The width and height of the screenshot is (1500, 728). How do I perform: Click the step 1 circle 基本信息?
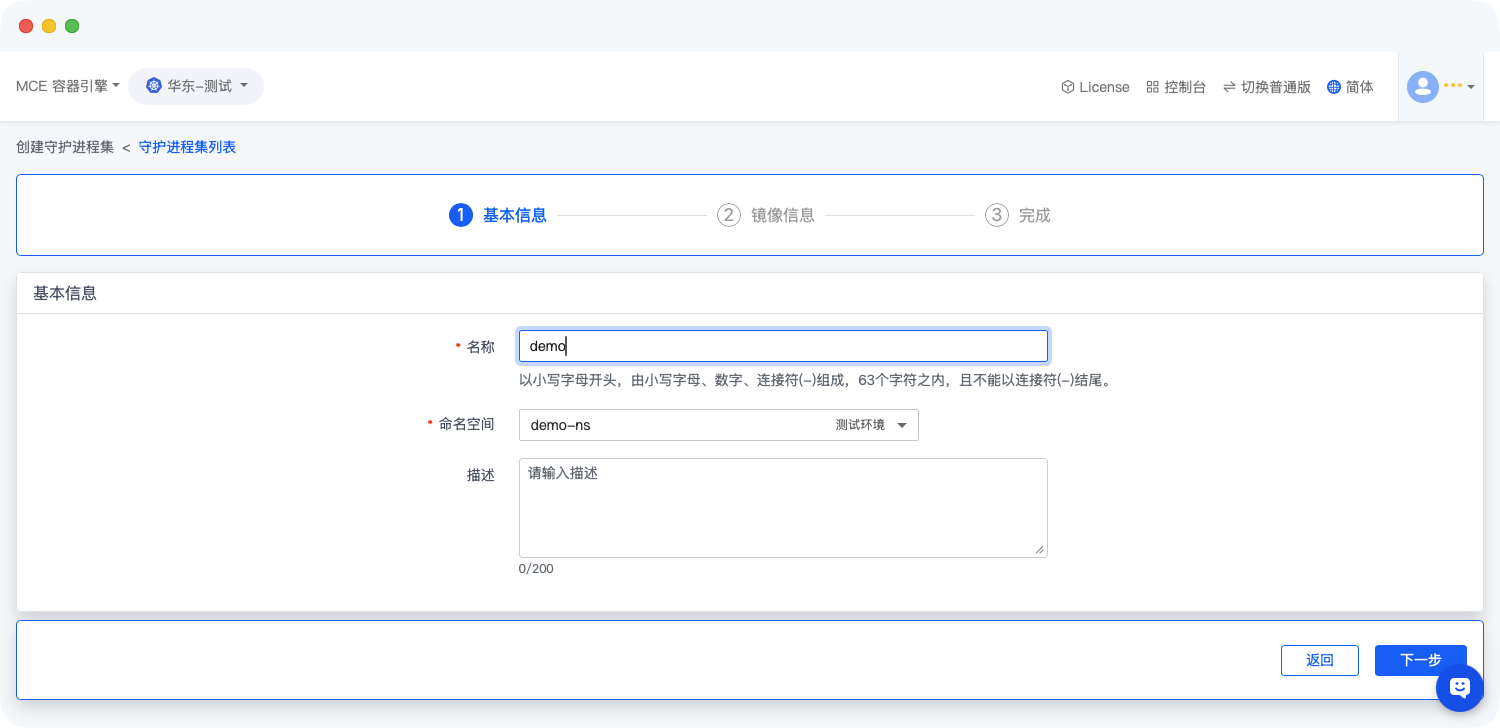[460, 215]
